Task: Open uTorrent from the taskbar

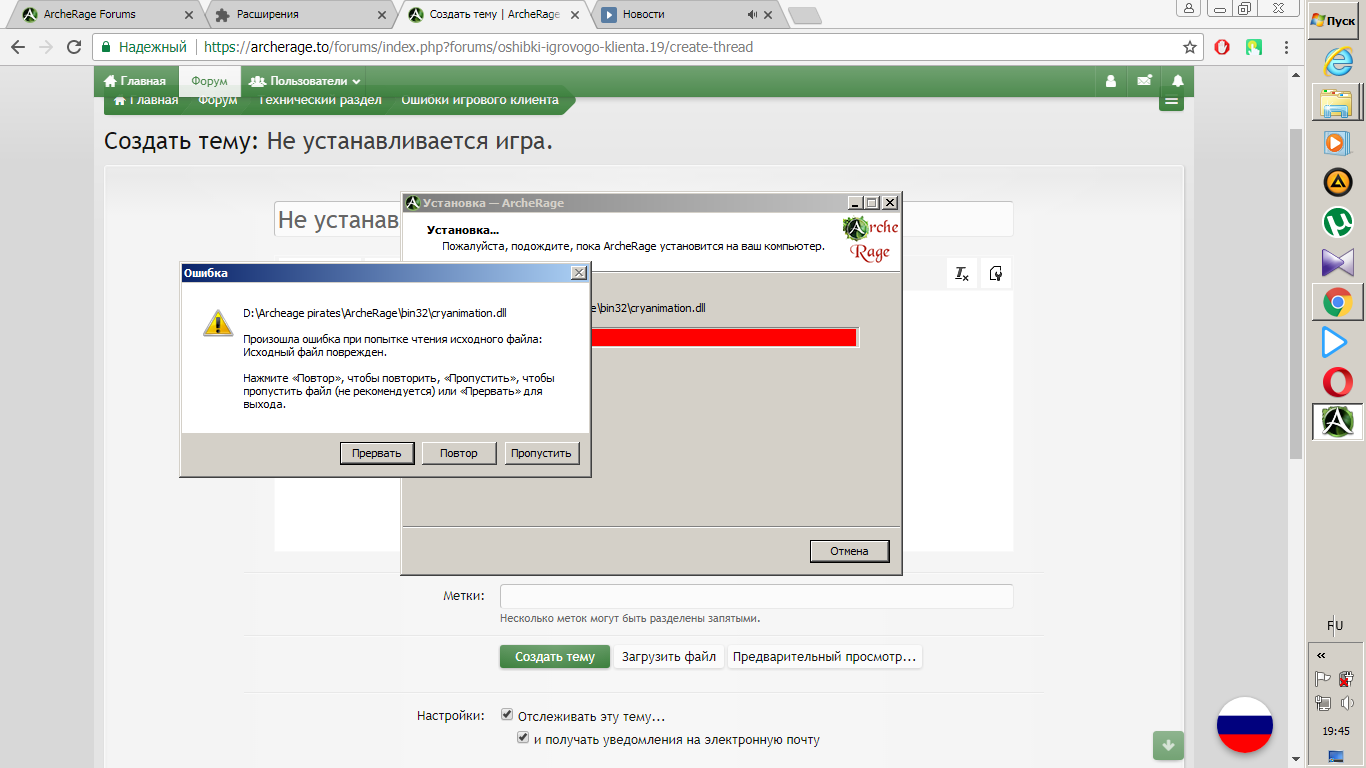Action: (1337, 222)
